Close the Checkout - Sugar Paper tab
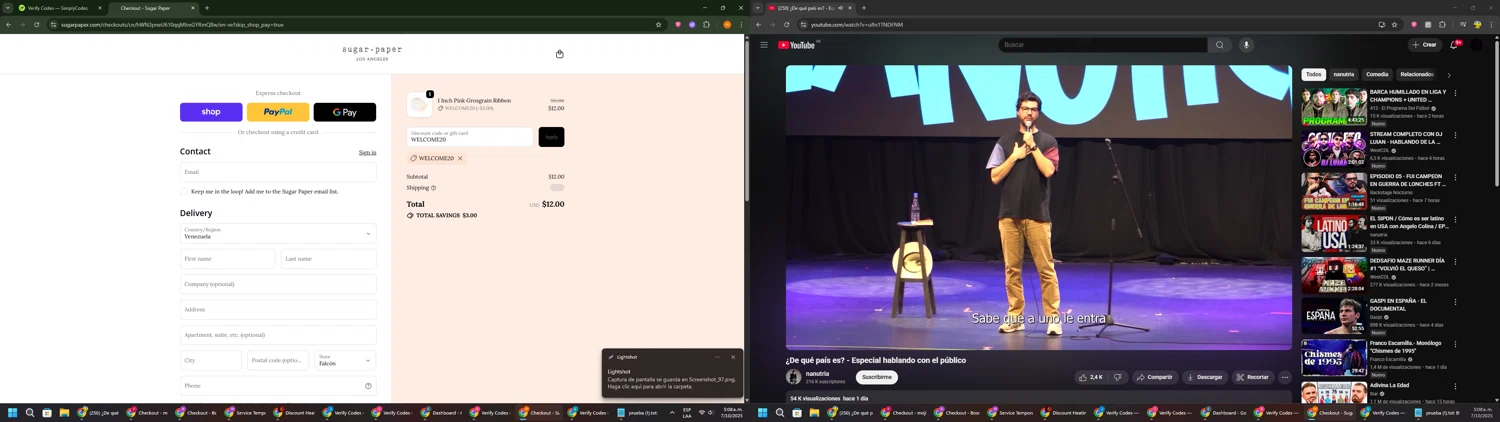The width and height of the screenshot is (1500, 422). 193,8
